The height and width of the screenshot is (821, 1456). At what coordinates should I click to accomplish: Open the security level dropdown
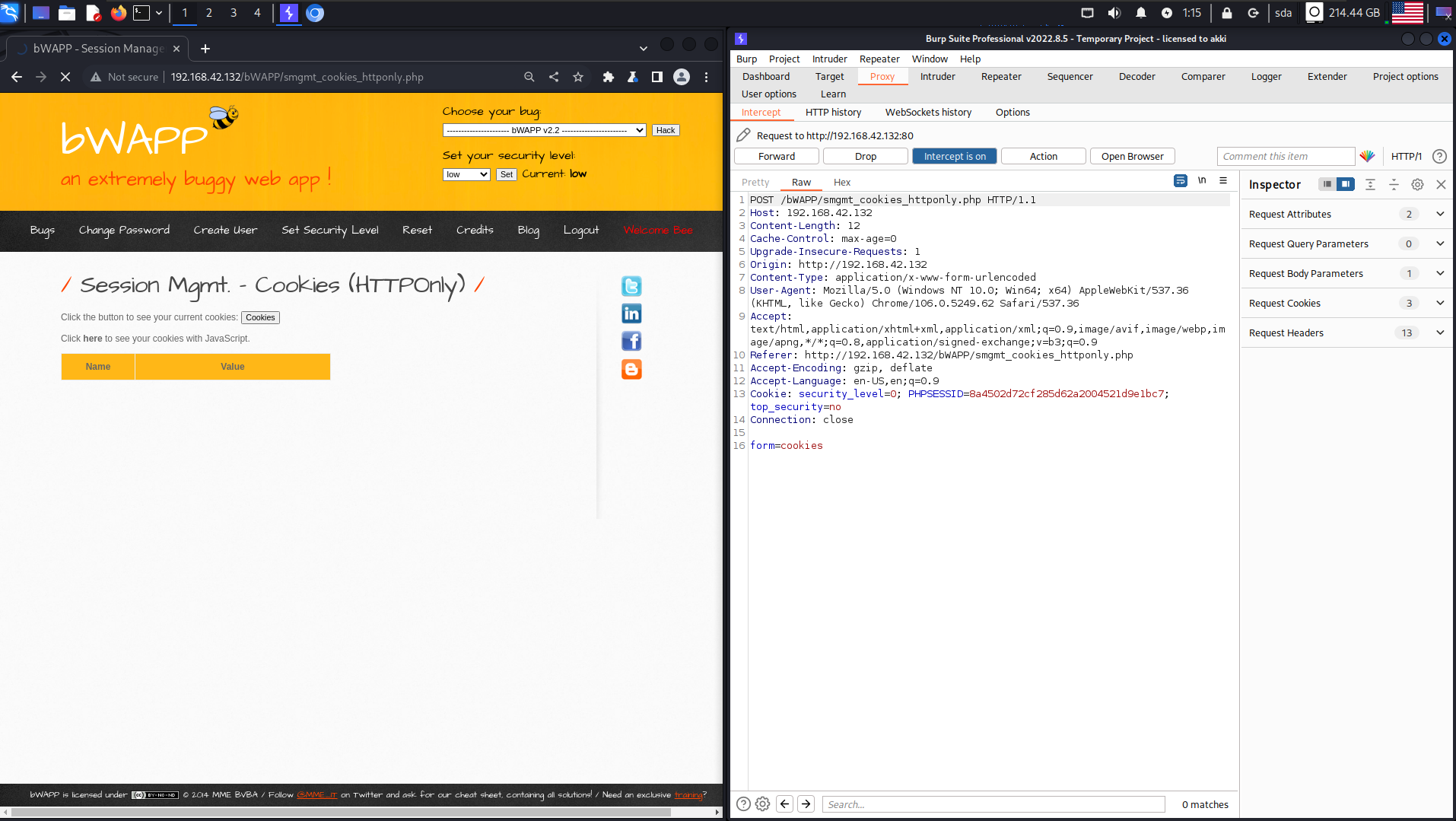466,174
